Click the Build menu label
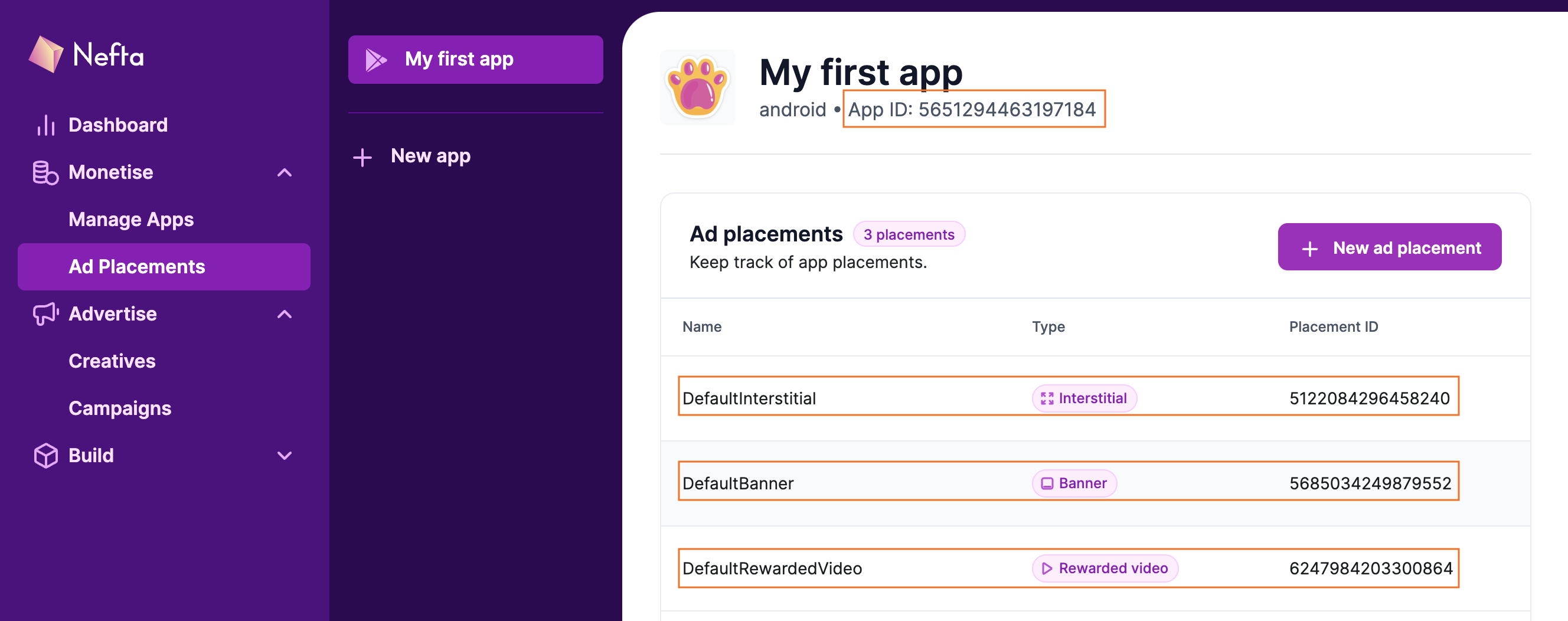1568x621 pixels. coord(91,455)
